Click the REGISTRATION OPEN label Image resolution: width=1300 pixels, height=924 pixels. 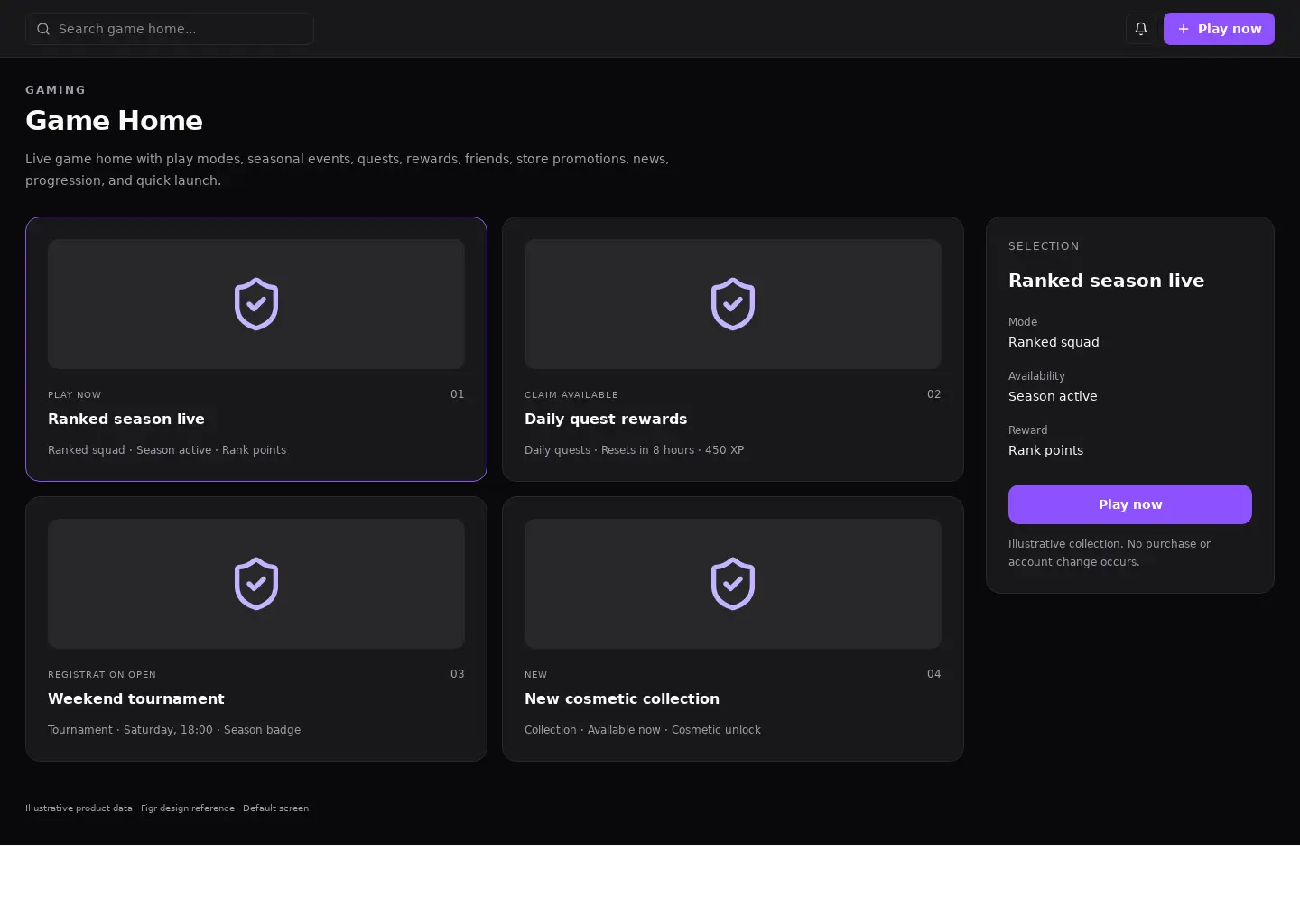click(x=102, y=675)
